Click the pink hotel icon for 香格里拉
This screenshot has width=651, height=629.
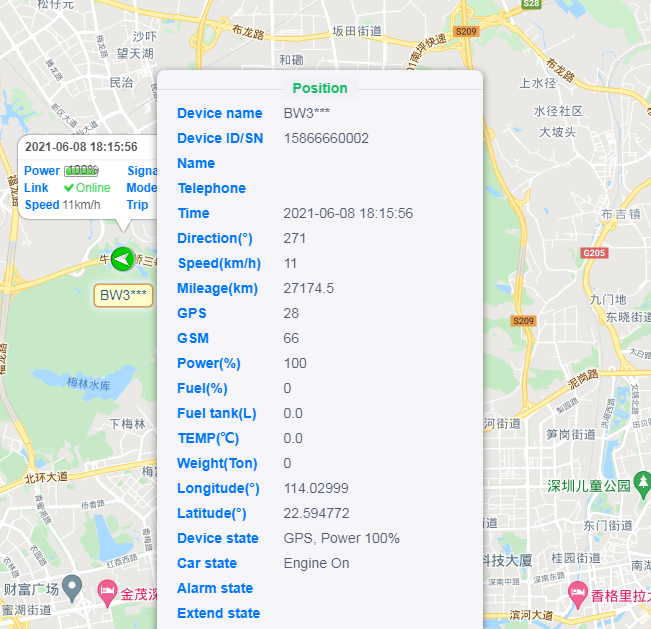coord(576,593)
